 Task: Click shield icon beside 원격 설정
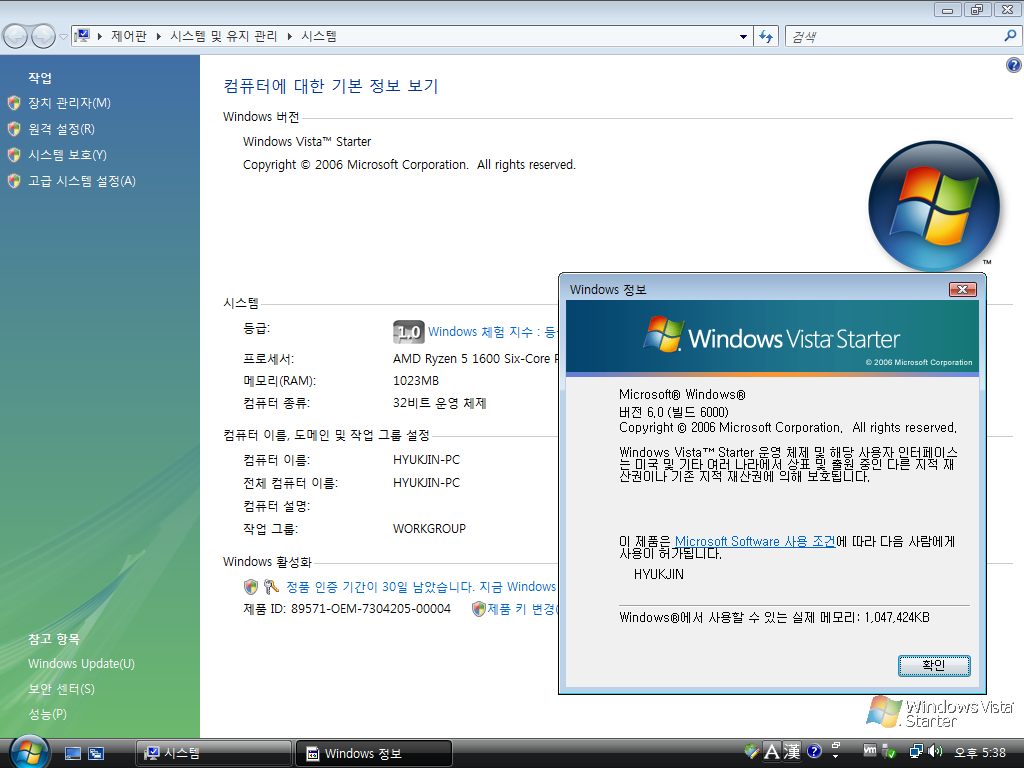14,129
